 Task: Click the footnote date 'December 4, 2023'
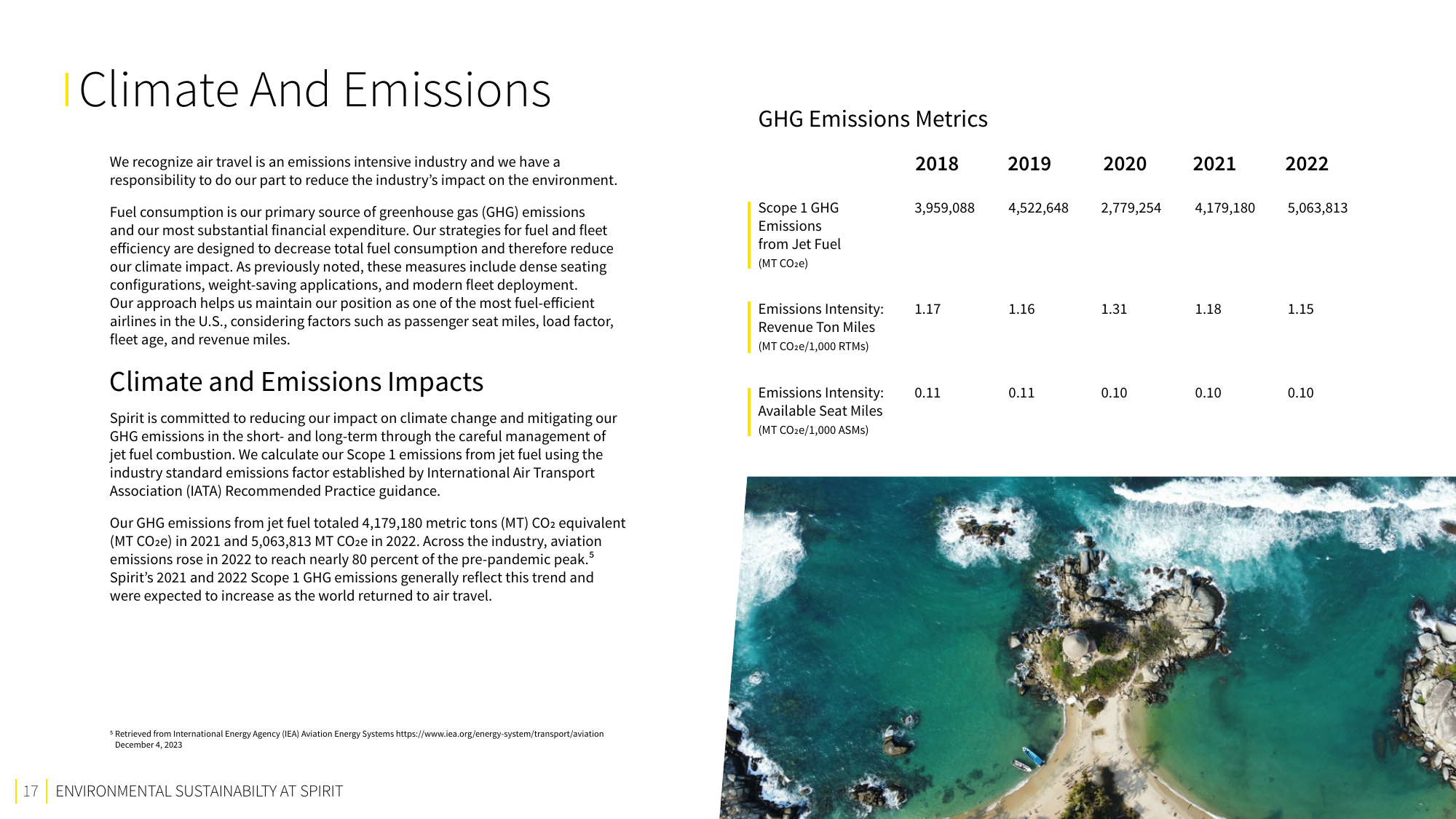(x=149, y=745)
